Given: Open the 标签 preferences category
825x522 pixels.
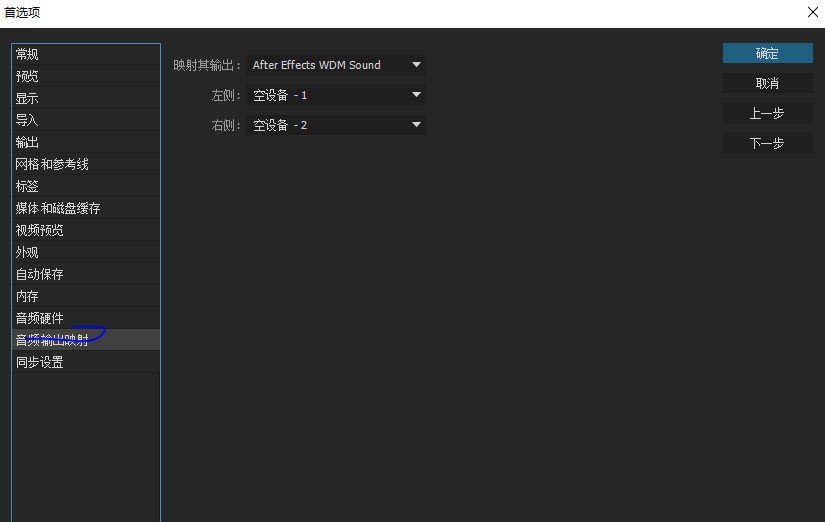Looking at the screenshot, I should point(86,186).
